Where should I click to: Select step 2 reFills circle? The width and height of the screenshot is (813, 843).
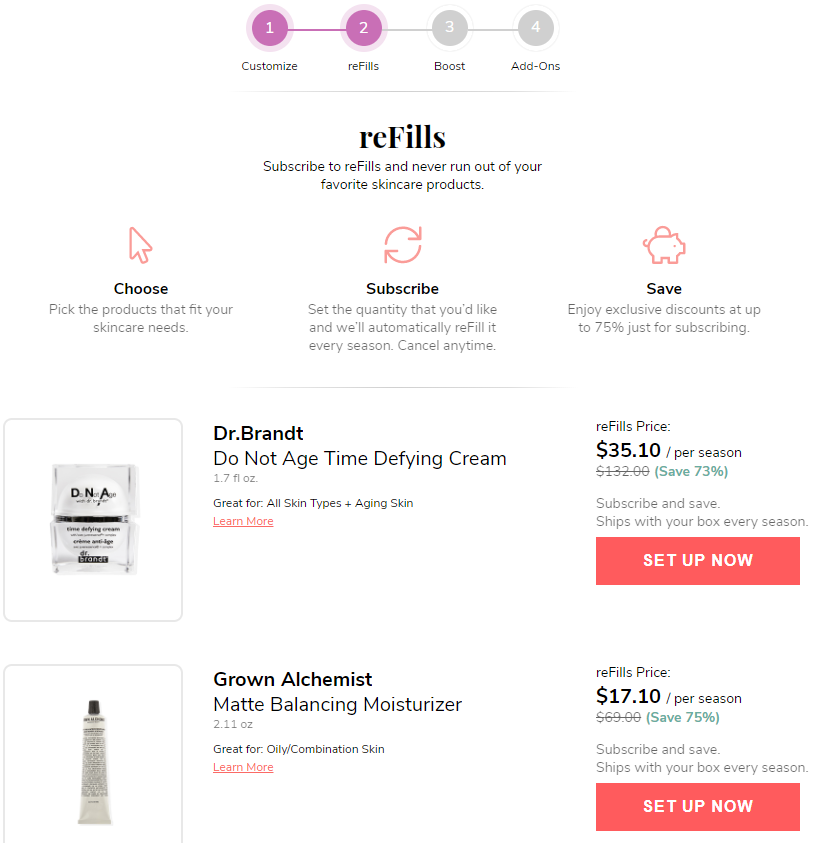pos(363,28)
